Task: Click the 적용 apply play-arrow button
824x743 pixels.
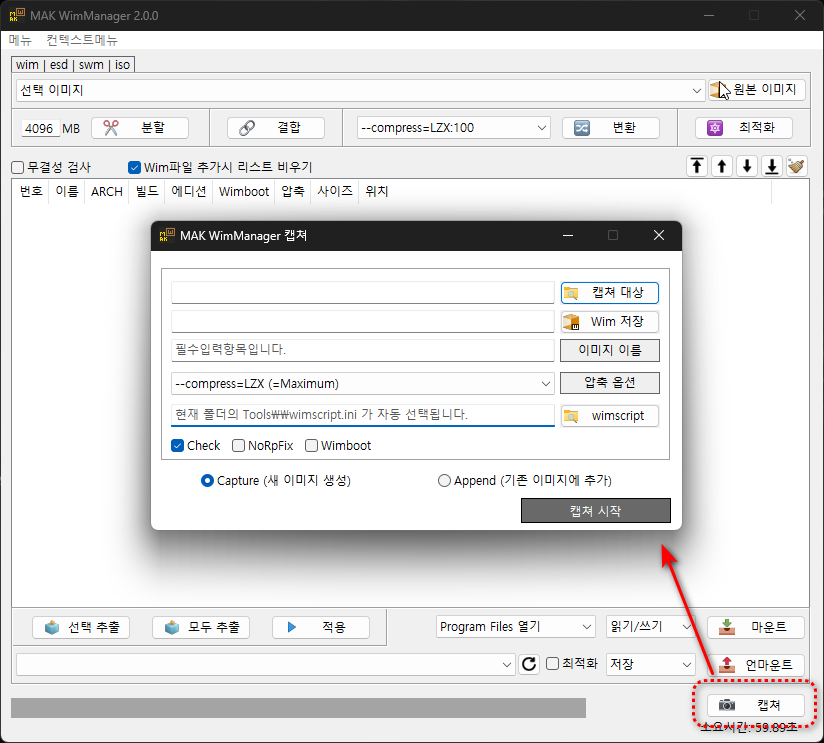Action: [321, 627]
